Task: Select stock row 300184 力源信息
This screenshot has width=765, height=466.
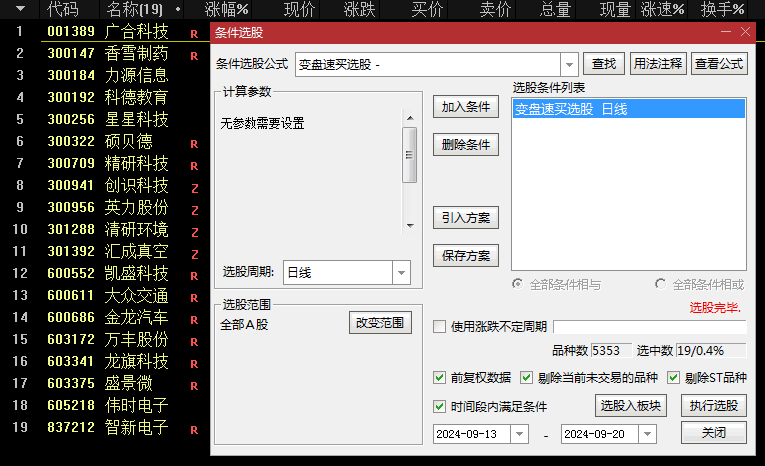Action: pos(105,75)
